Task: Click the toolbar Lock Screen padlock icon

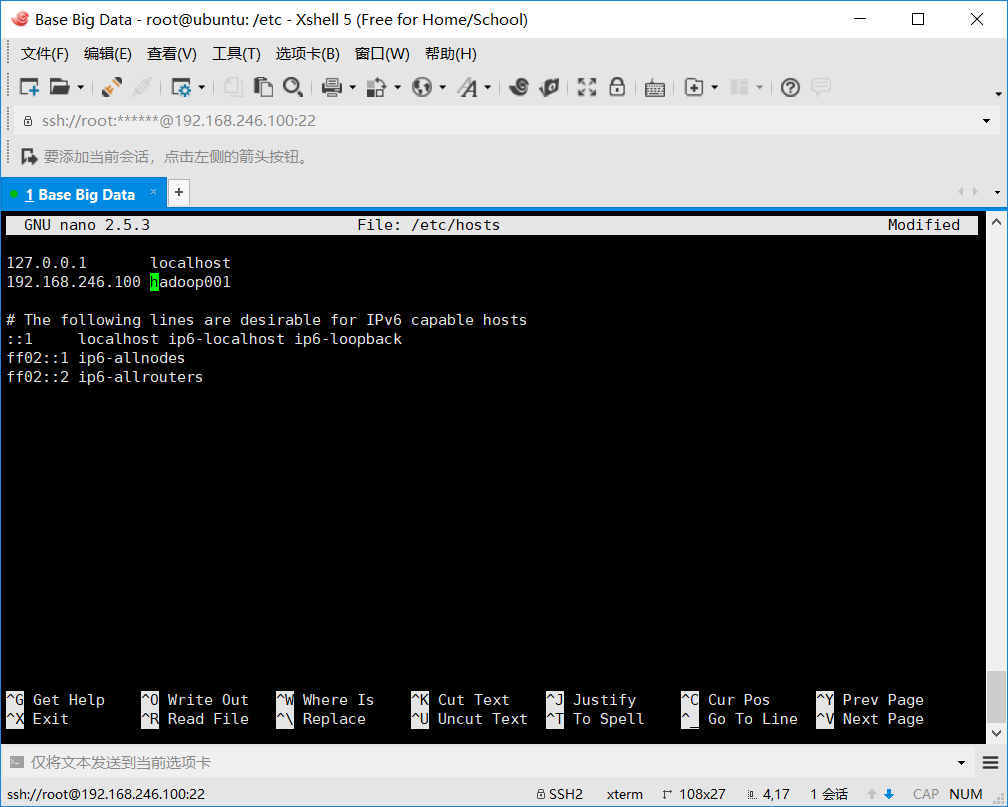Action: (617, 87)
